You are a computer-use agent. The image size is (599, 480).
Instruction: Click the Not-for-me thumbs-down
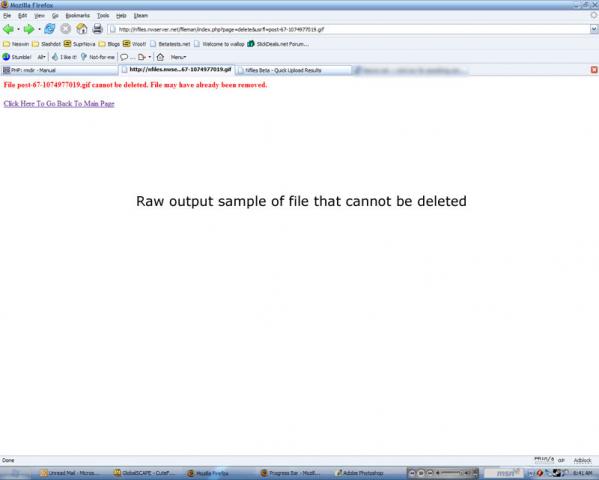tap(98, 57)
